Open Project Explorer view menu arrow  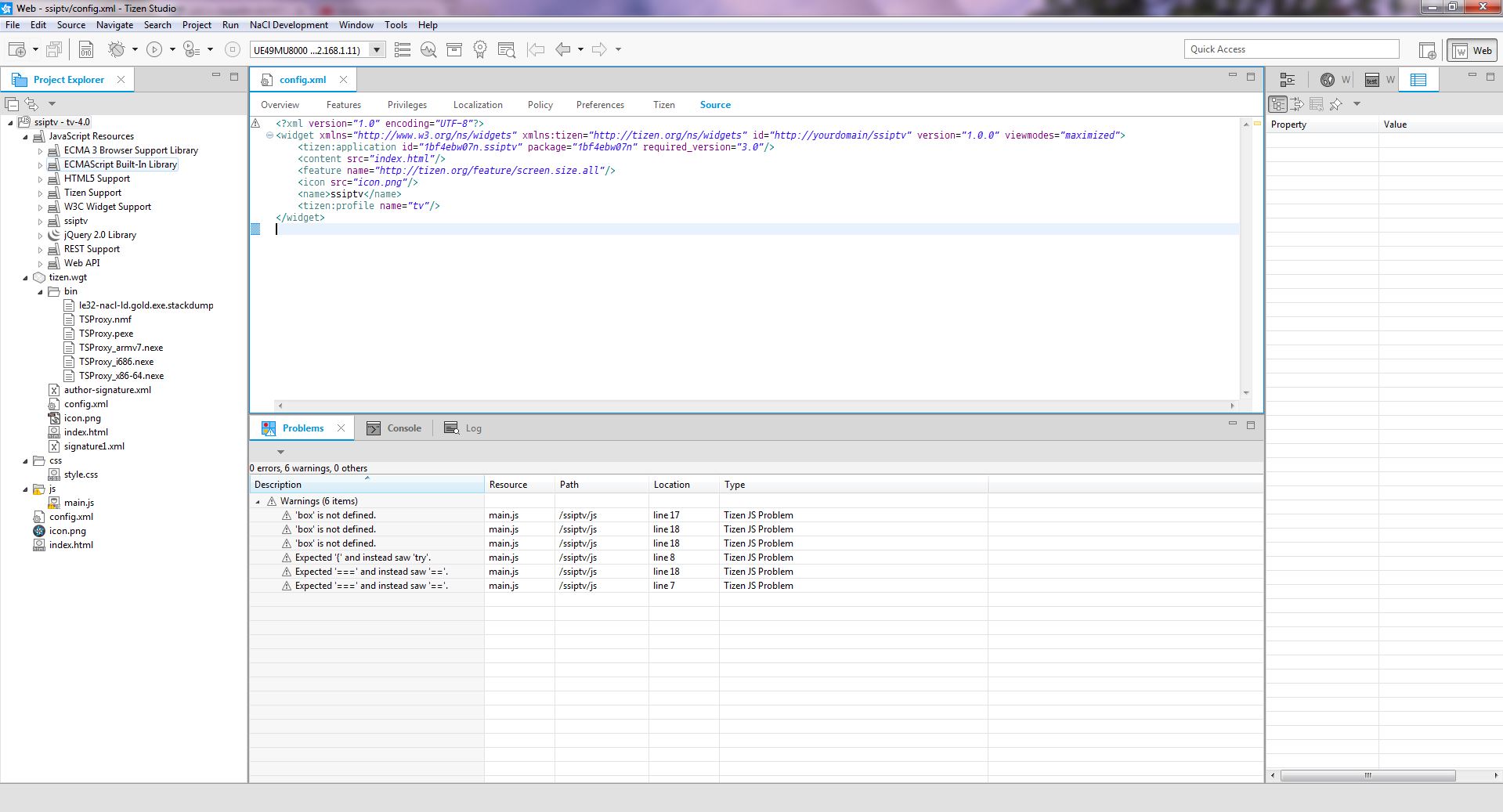point(52,103)
